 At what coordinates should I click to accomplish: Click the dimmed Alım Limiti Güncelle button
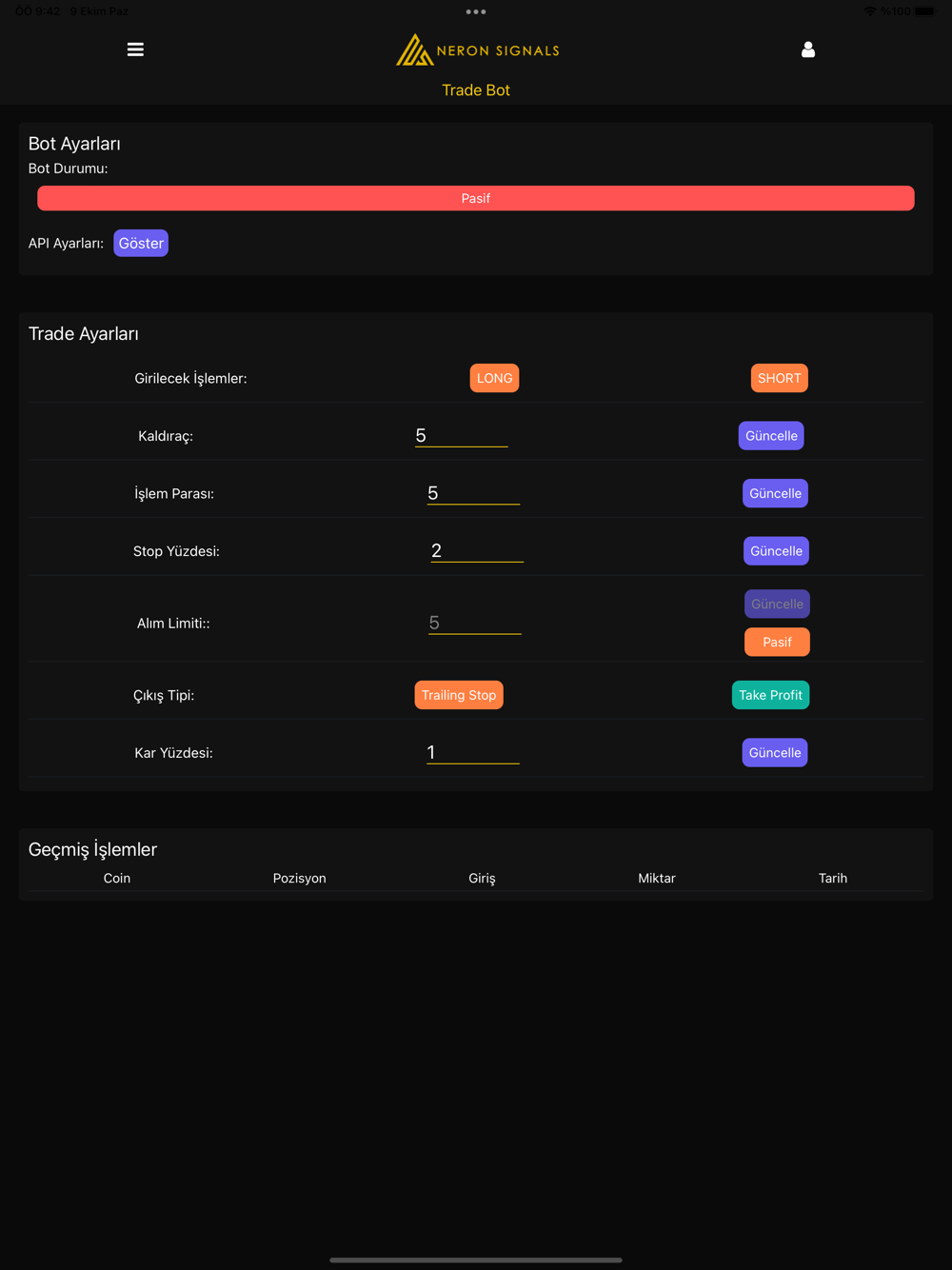coord(777,604)
